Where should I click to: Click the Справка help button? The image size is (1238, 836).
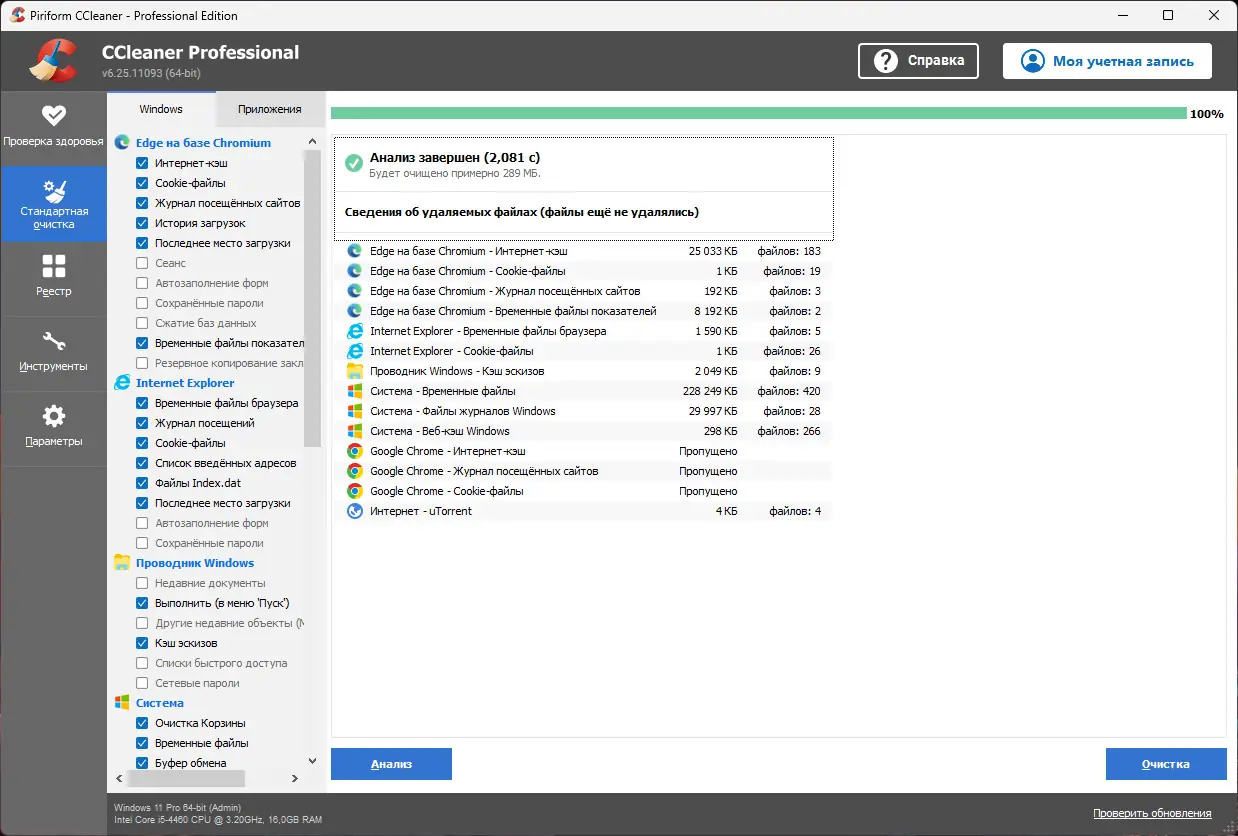tap(918, 61)
